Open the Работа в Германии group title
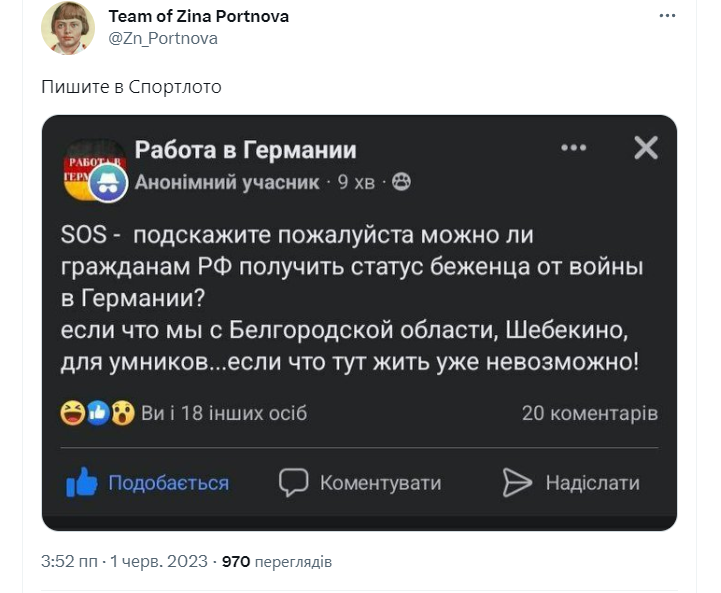The width and height of the screenshot is (721, 593). tap(246, 150)
